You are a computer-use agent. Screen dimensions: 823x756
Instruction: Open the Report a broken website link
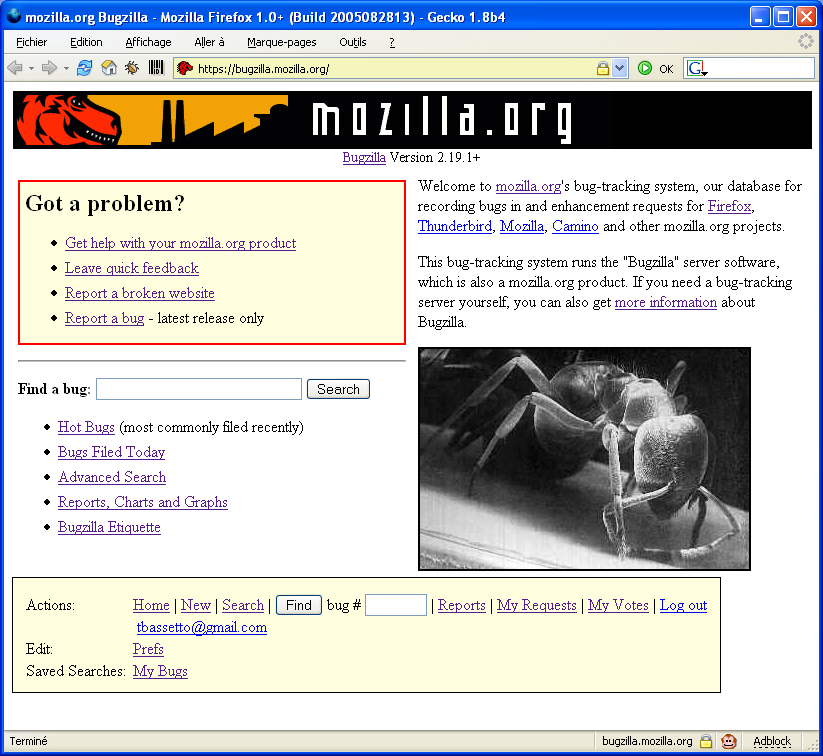140,293
